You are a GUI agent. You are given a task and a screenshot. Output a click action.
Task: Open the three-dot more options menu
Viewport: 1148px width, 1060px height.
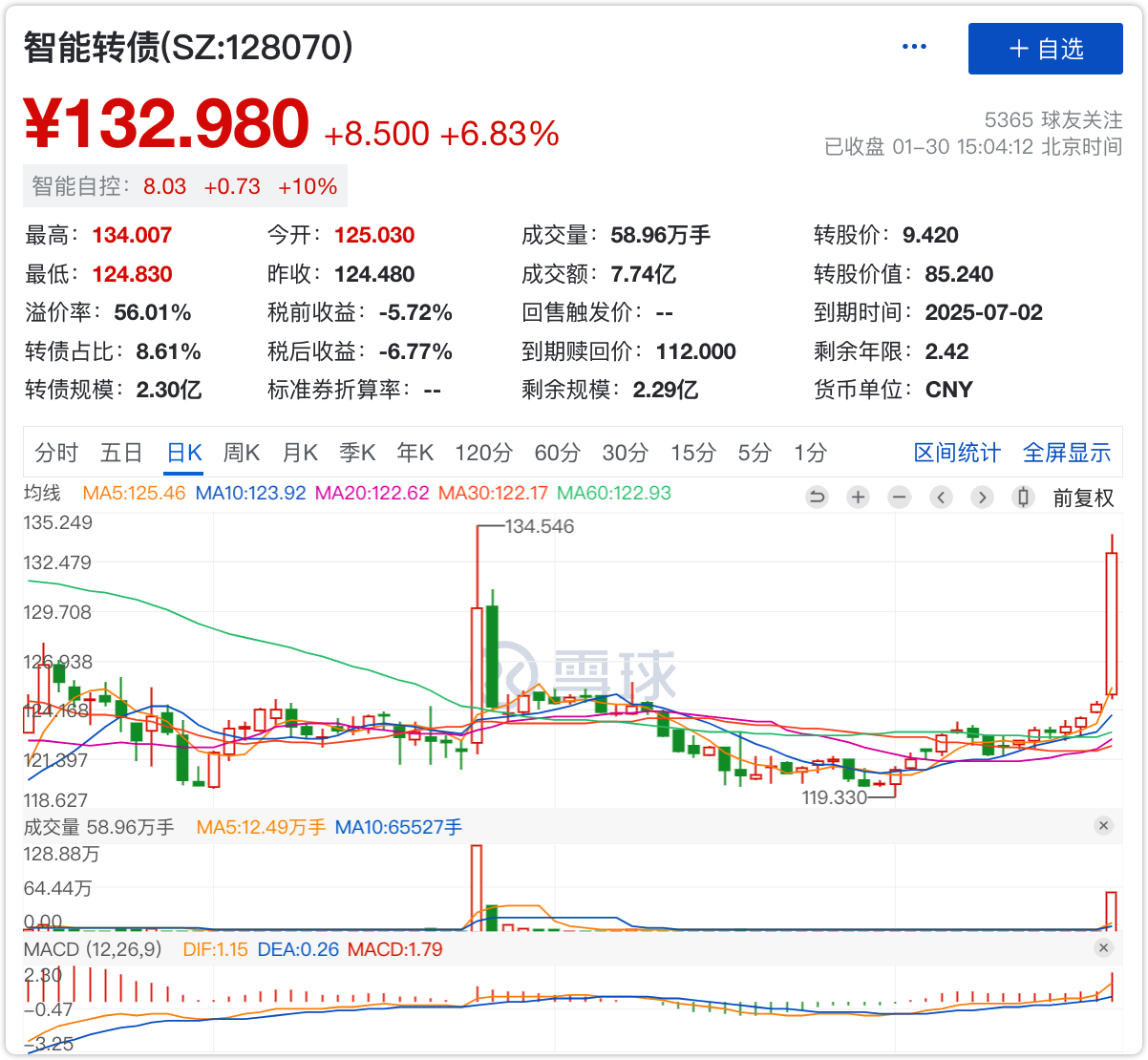pyautogui.click(x=914, y=48)
